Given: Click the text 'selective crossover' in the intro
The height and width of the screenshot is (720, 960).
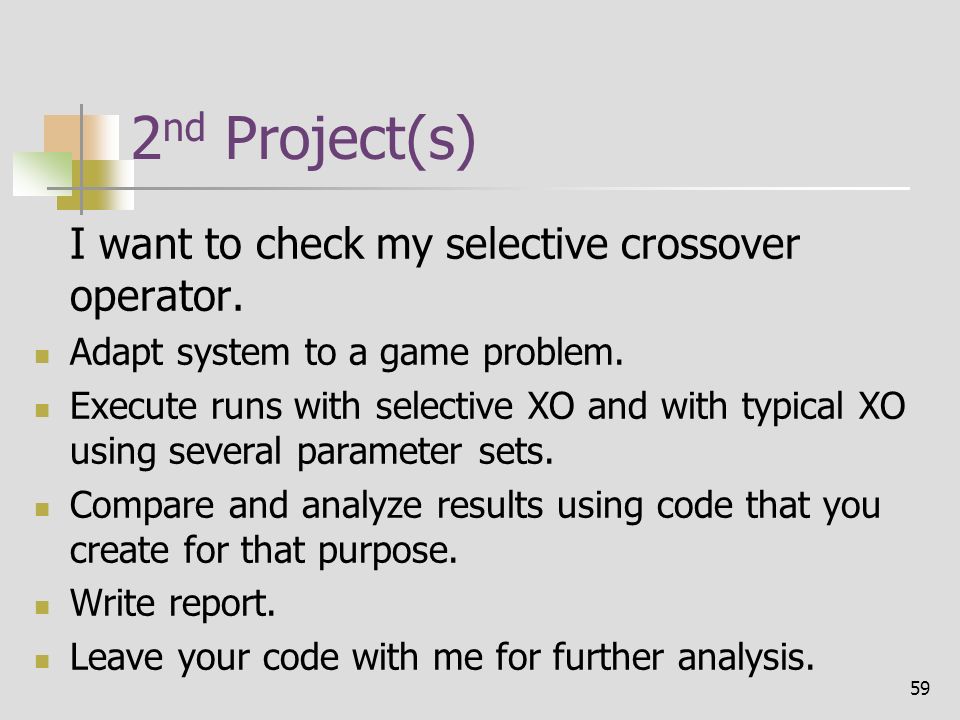Looking at the screenshot, I should pos(622,244).
